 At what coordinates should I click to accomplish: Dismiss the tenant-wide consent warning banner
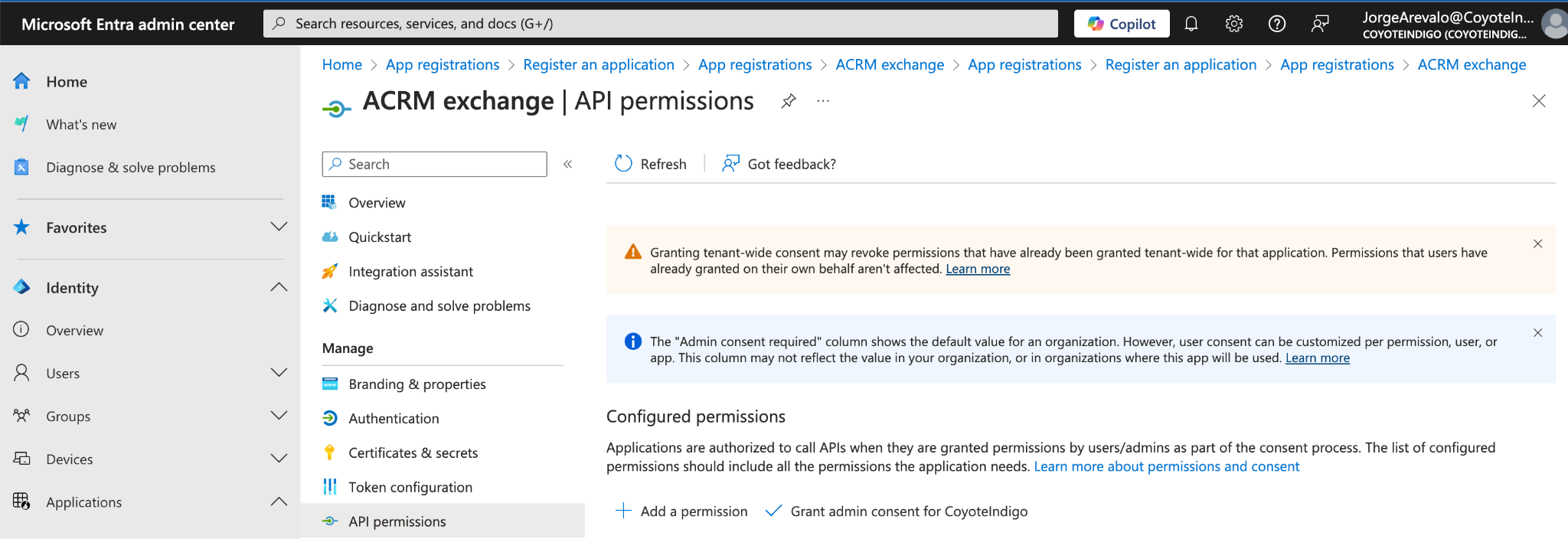click(1537, 243)
